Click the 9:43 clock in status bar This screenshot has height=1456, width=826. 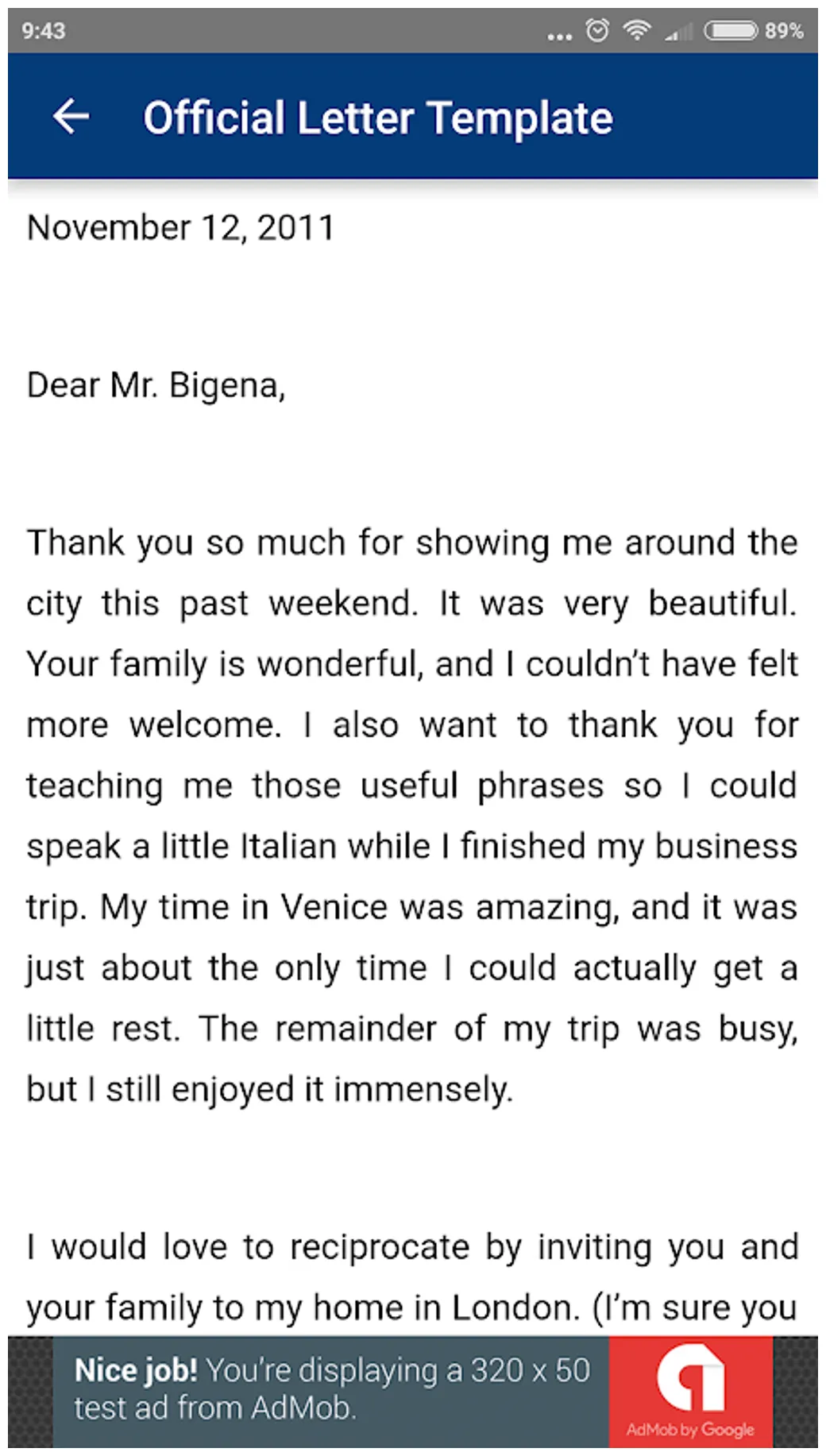[x=44, y=31]
